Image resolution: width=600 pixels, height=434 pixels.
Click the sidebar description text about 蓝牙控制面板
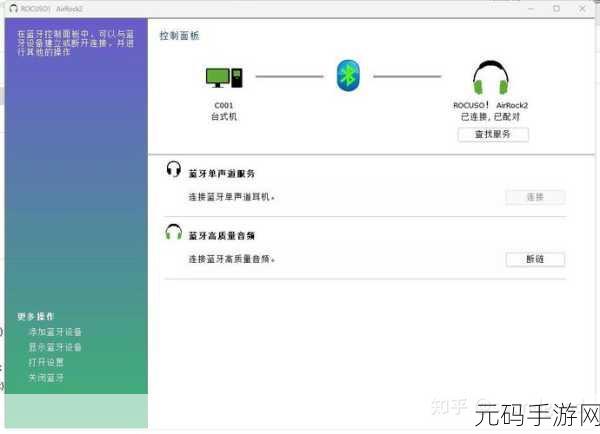pyautogui.click(x=76, y=42)
